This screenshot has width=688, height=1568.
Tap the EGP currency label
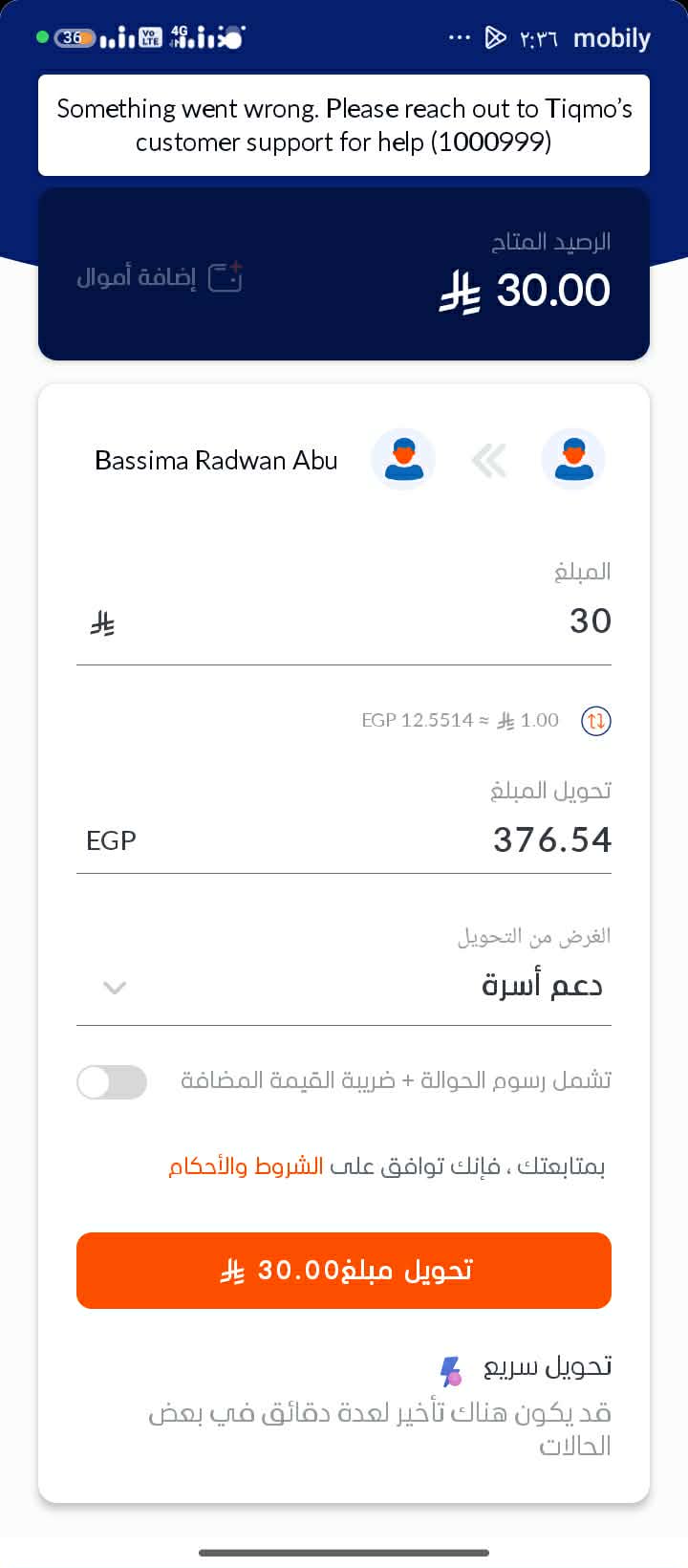[x=111, y=840]
